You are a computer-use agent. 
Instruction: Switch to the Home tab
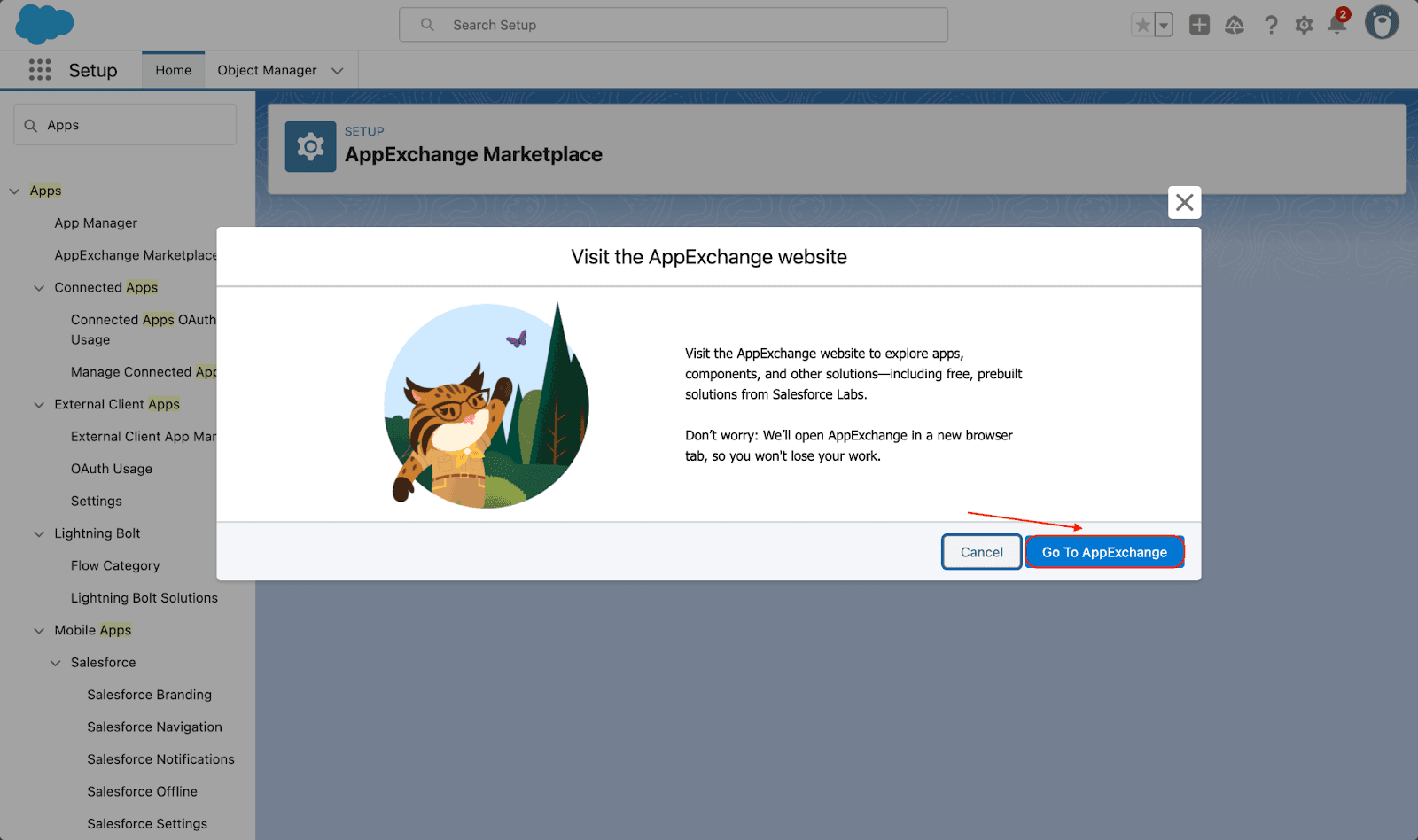173,70
